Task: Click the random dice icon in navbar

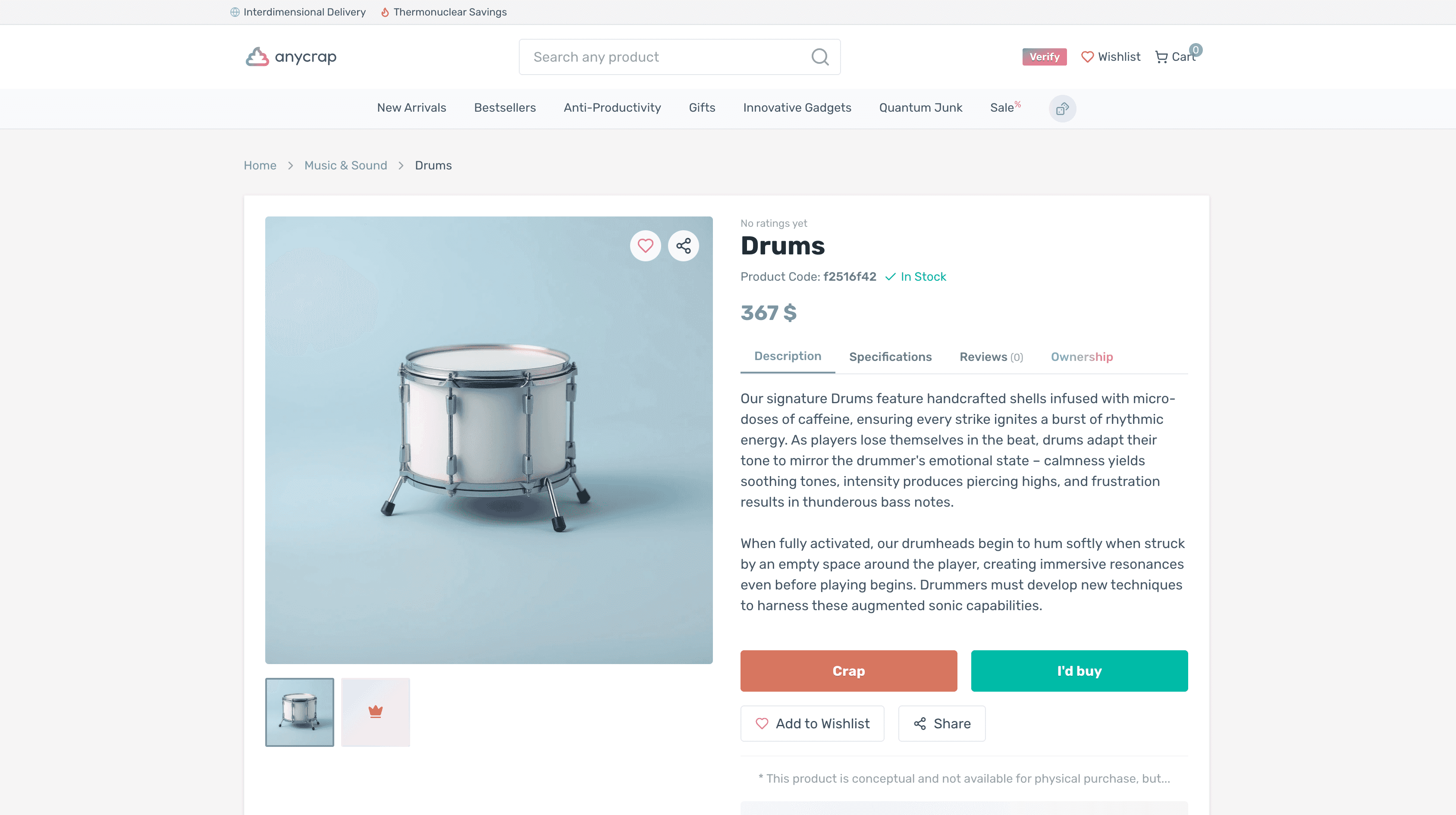Action: click(1062, 109)
